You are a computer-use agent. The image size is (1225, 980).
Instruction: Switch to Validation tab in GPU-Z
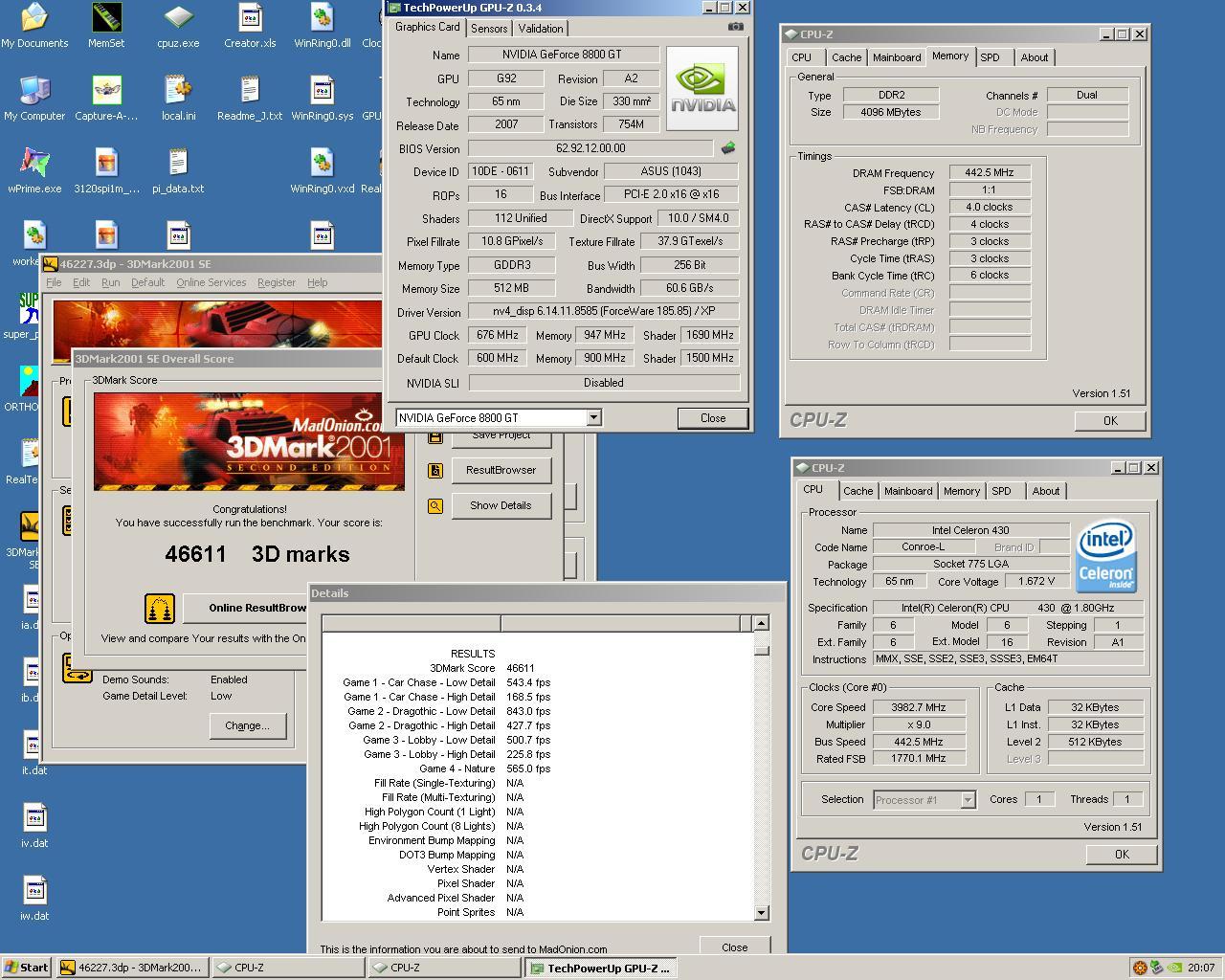541,29
